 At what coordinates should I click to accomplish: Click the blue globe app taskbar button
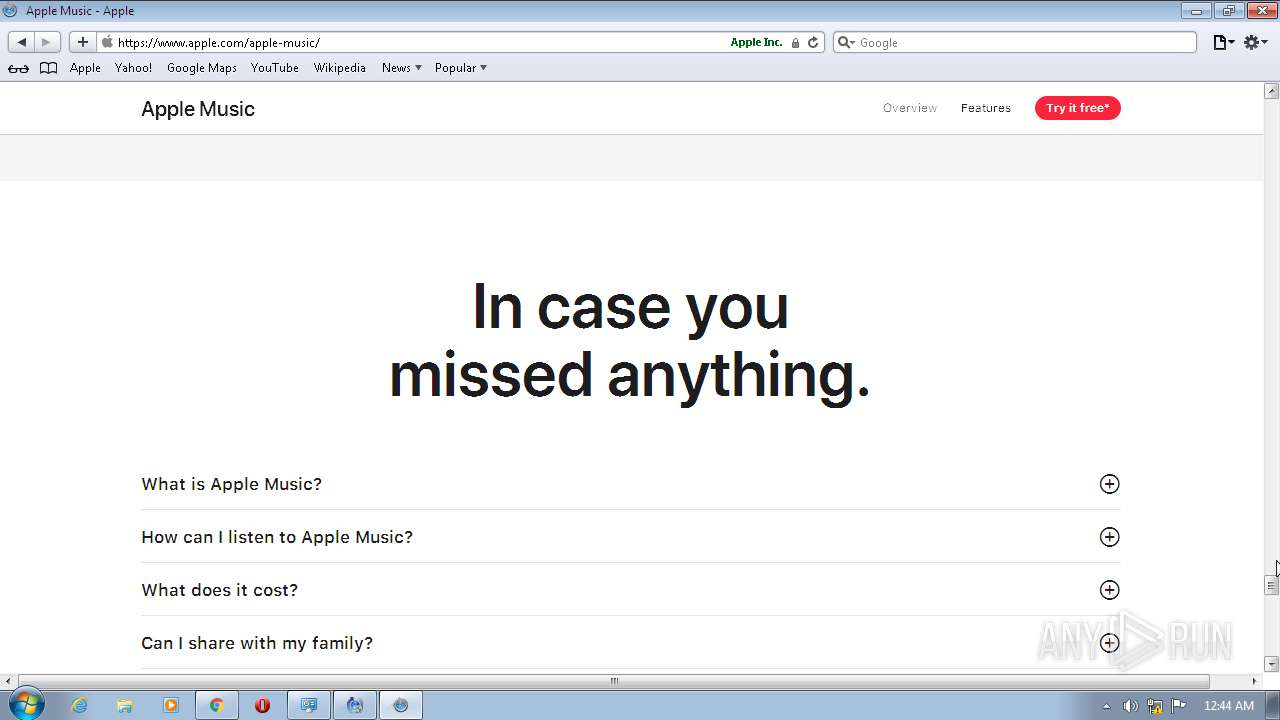coord(355,705)
